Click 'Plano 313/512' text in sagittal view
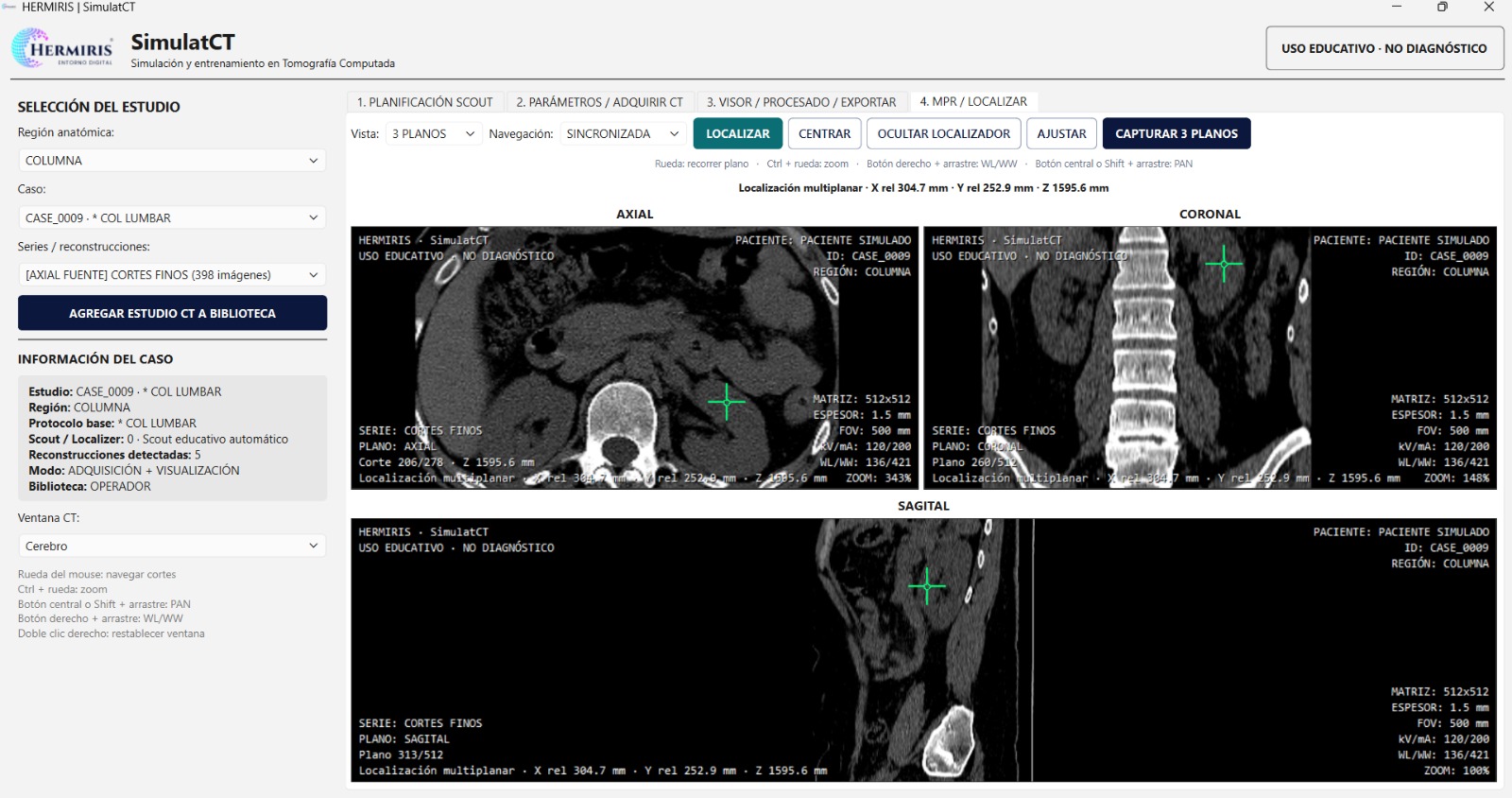Viewport: 1512px width, 798px height. coord(401,755)
